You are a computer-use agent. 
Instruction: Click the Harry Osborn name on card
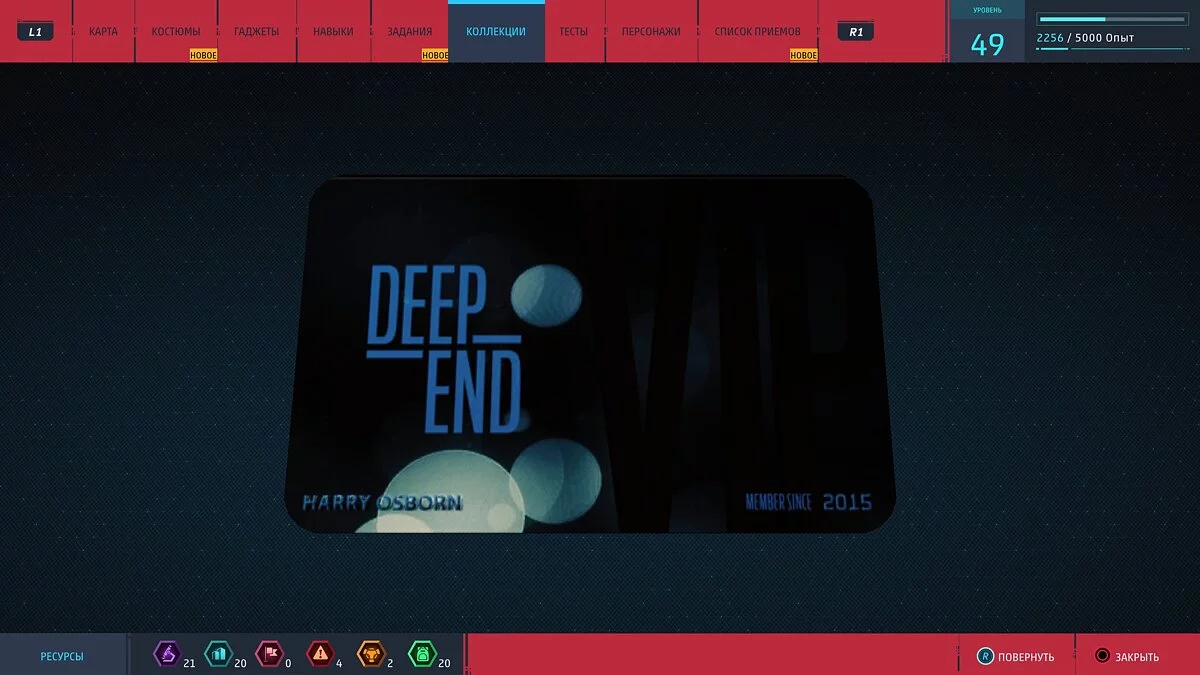pos(382,502)
